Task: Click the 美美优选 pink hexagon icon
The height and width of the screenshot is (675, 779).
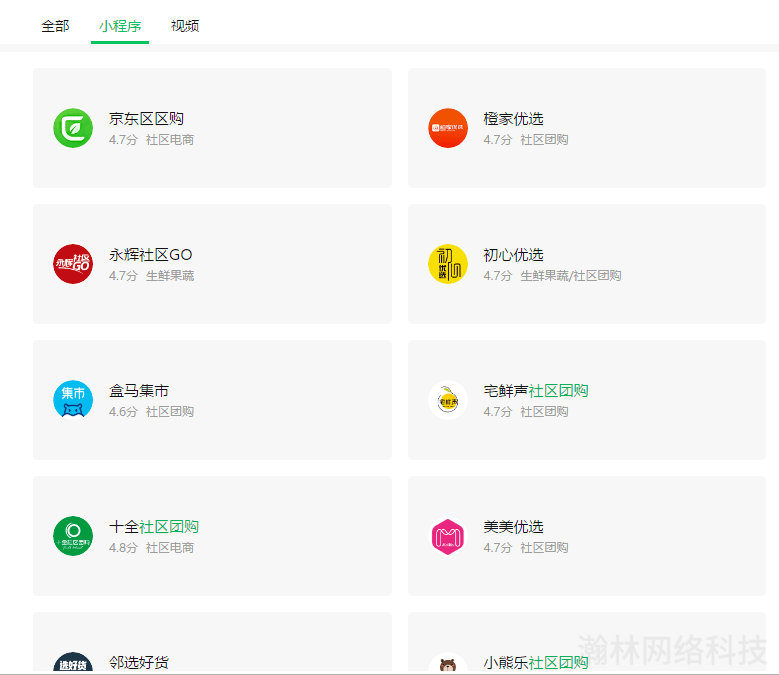Action: click(448, 536)
